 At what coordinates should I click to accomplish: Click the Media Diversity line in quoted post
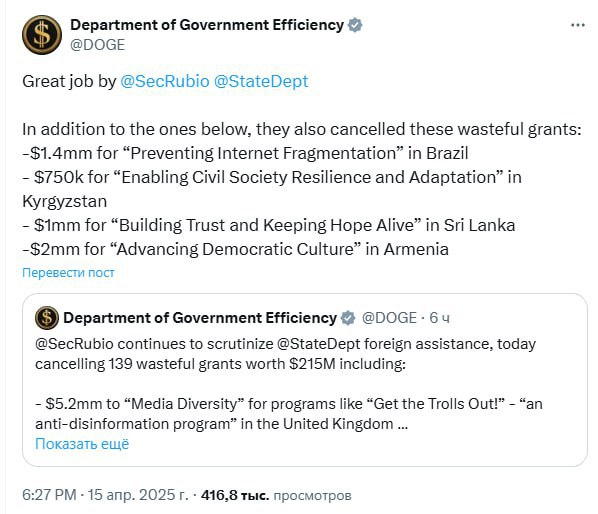289,413
